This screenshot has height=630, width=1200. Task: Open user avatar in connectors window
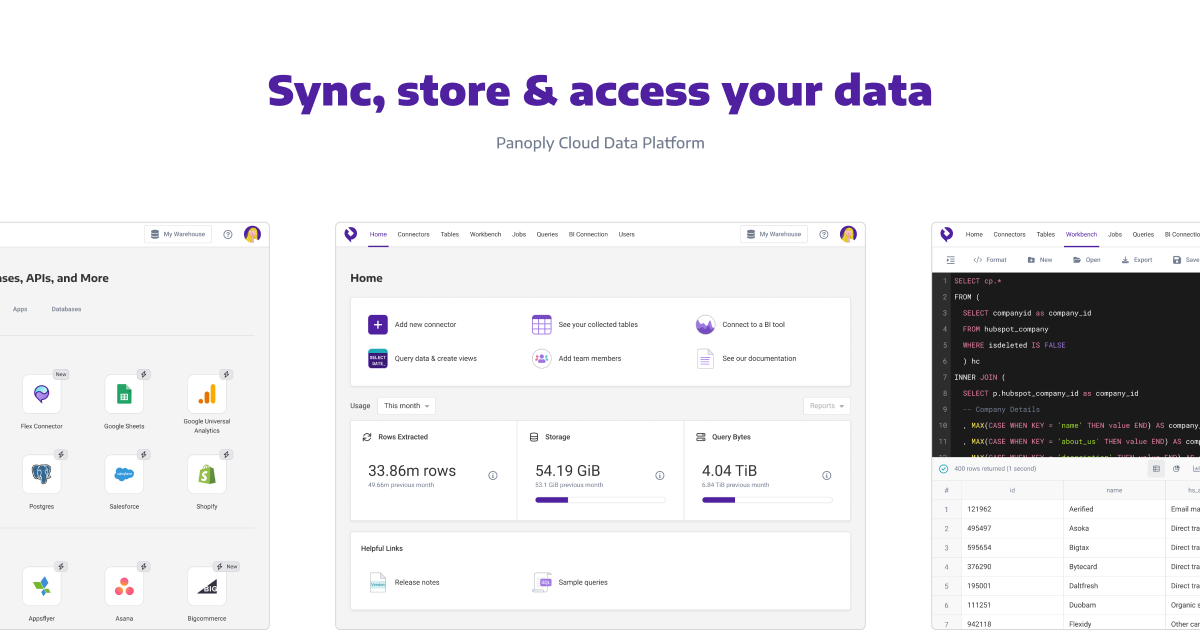253,234
